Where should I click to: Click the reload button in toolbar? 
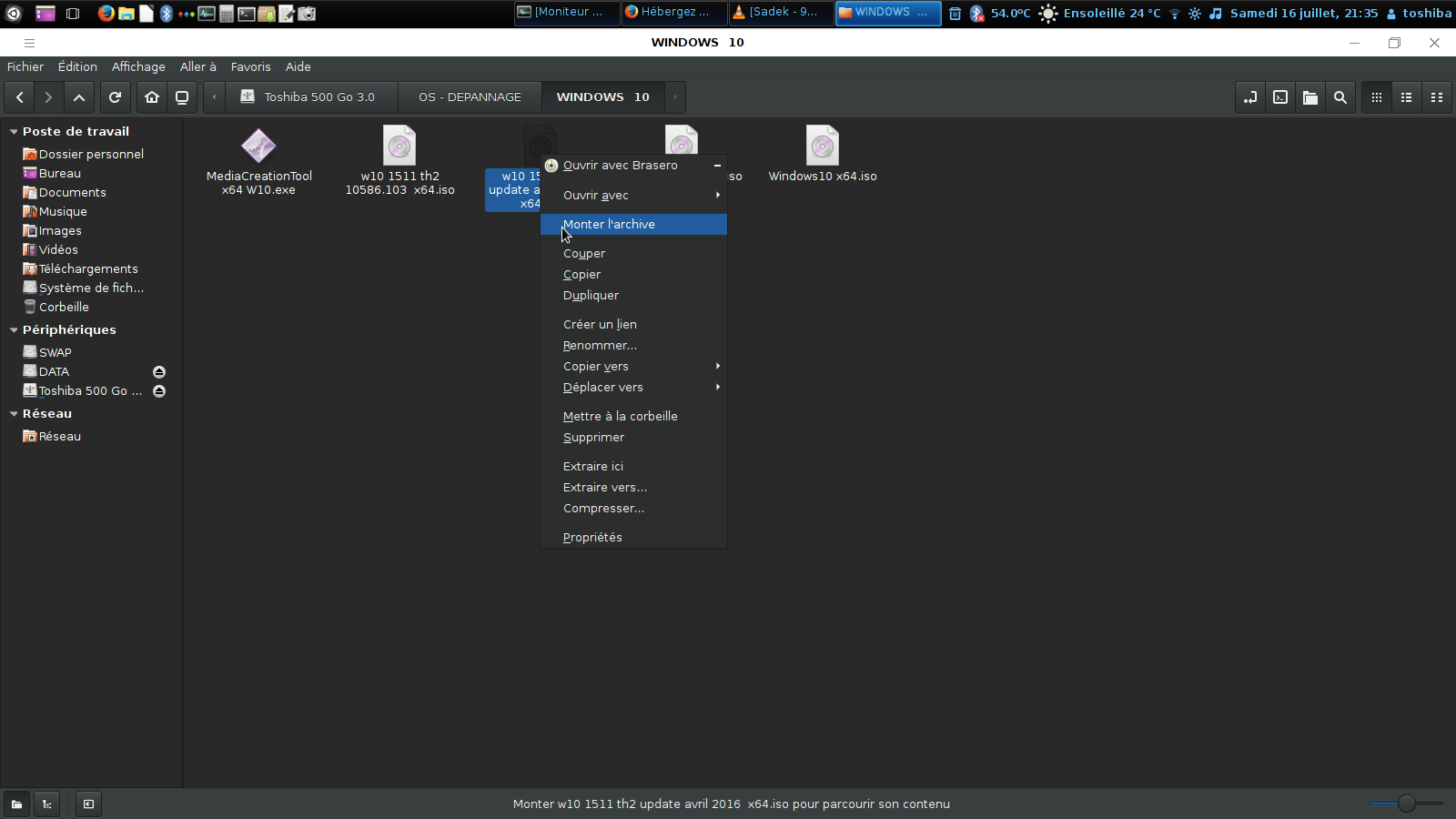[115, 97]
